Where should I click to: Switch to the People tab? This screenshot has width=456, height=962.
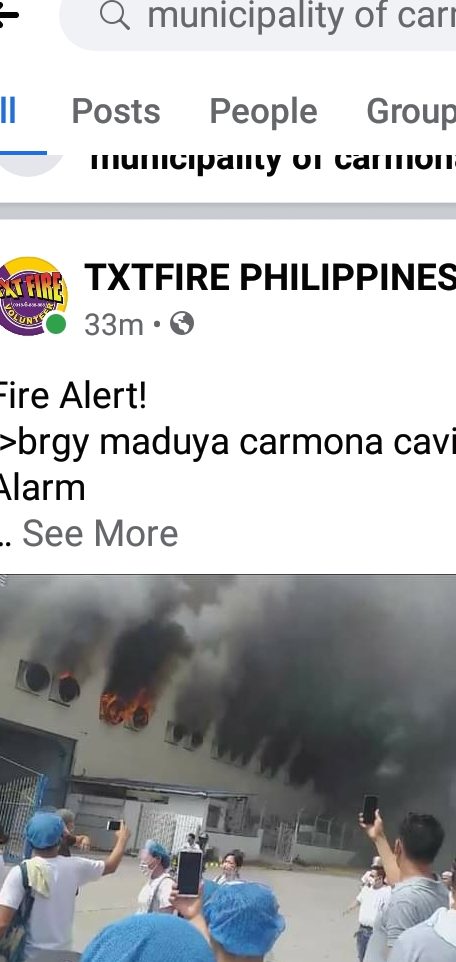(x=263, y=112)
